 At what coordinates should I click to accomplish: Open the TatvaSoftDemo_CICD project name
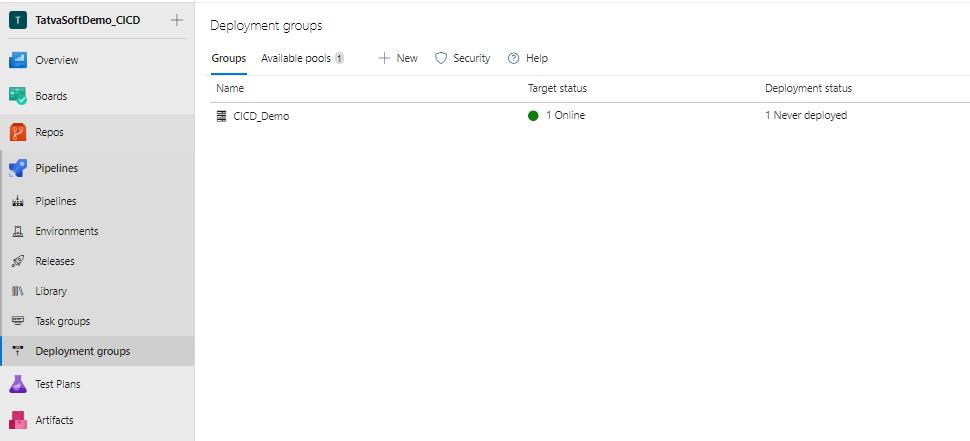pos(88,20)
